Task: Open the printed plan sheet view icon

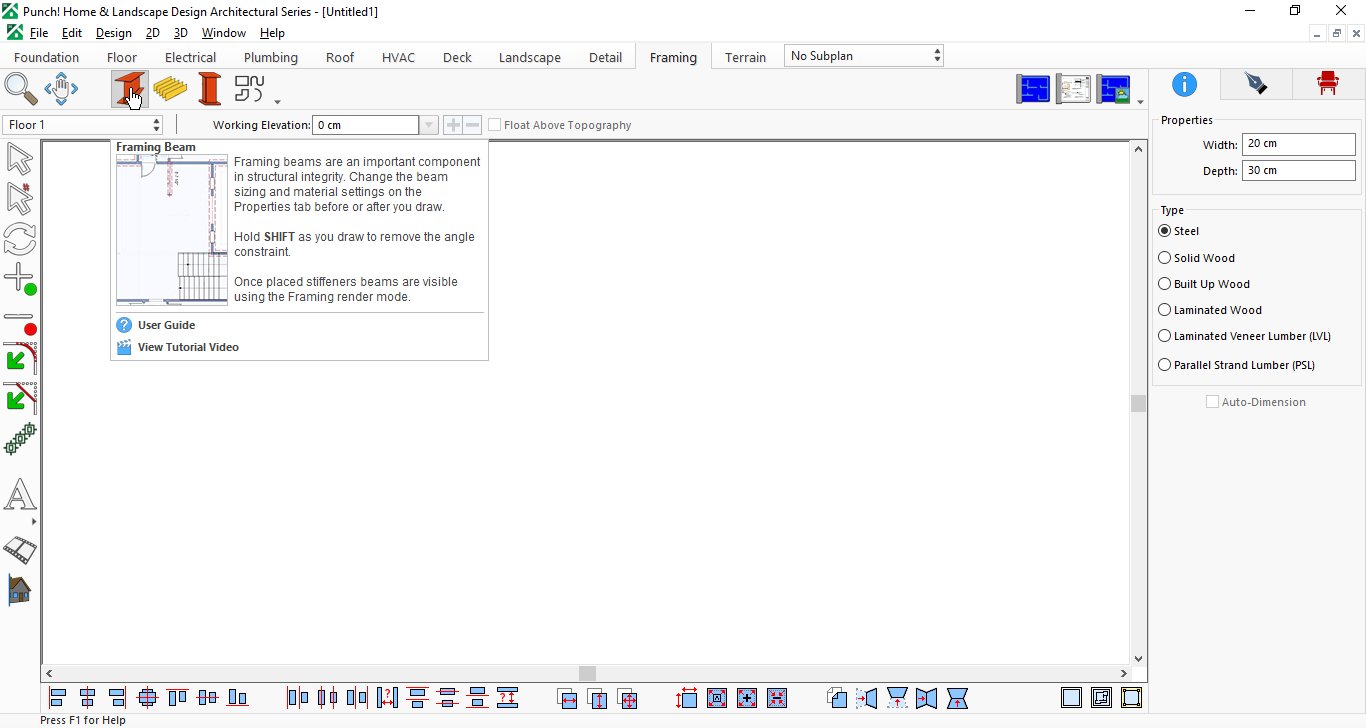Action: point(1074,89)
